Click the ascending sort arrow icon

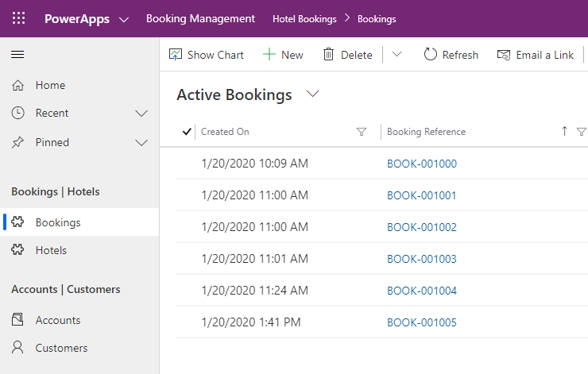coord(564,131)
